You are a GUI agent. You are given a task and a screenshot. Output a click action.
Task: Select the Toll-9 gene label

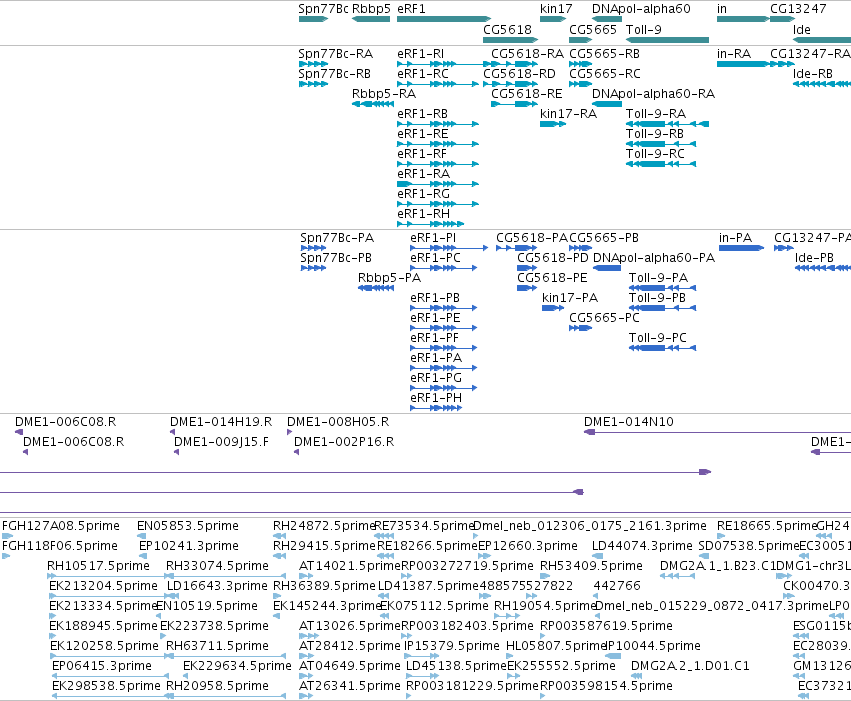click(x=644, y=29)
